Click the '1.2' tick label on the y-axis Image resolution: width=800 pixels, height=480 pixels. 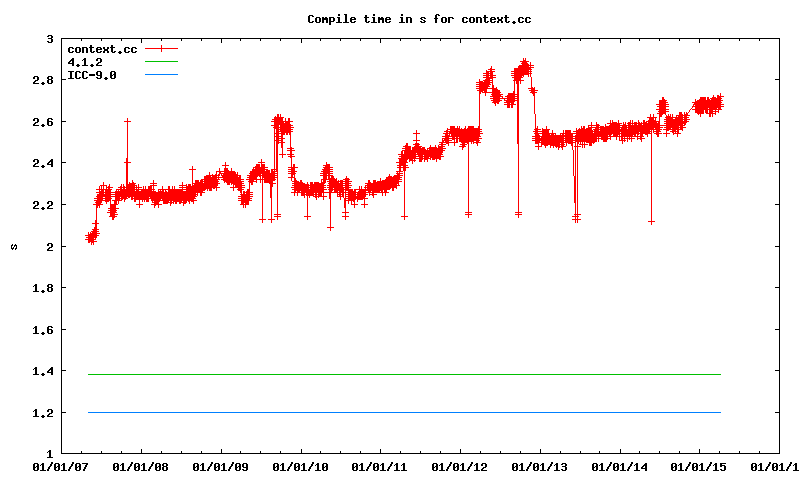click(43, 412)
